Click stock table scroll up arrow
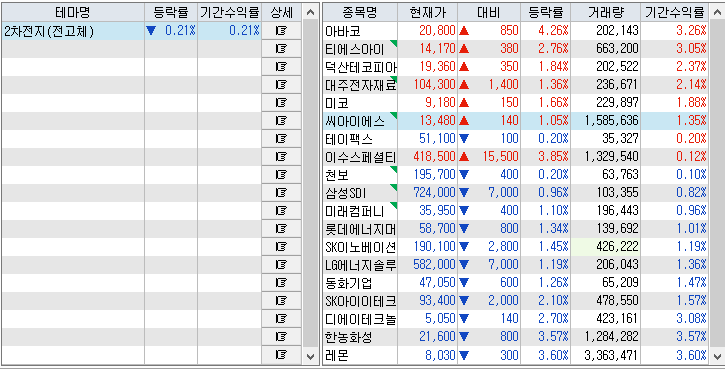The height and width of the screenshot is (369, 725). [x=717, y=12]
